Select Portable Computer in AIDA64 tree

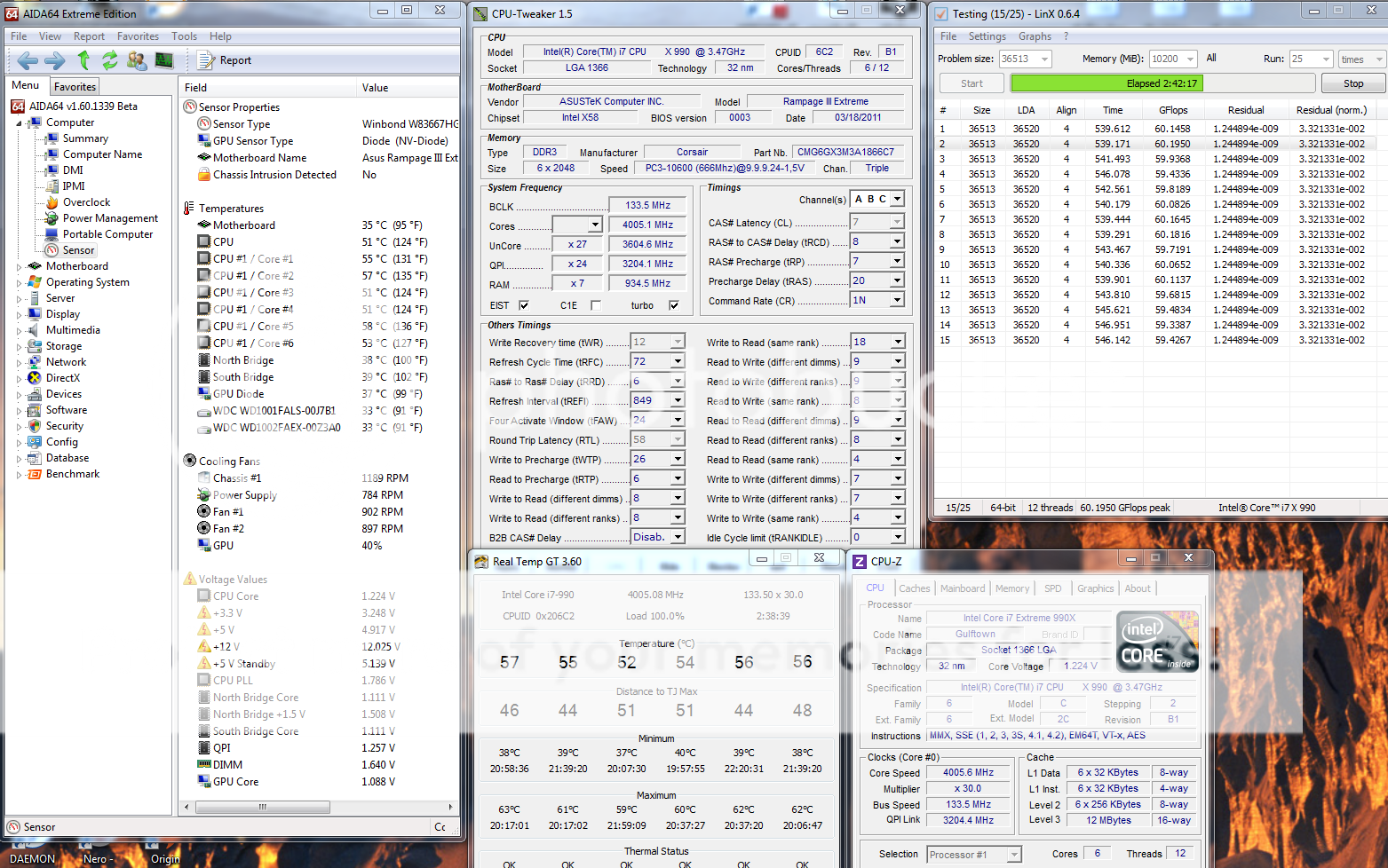click(107, 234)
